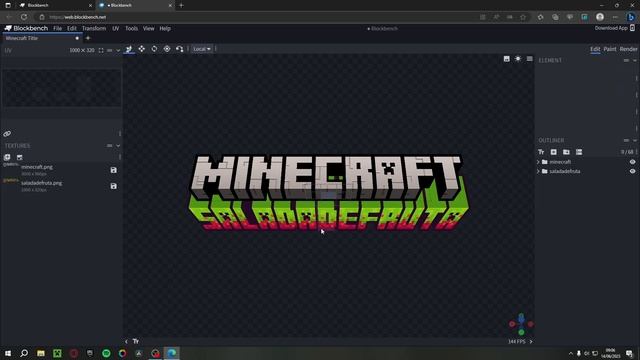
Task: Click the viewport screenshot icon
Action: click(x=507, y=59)
